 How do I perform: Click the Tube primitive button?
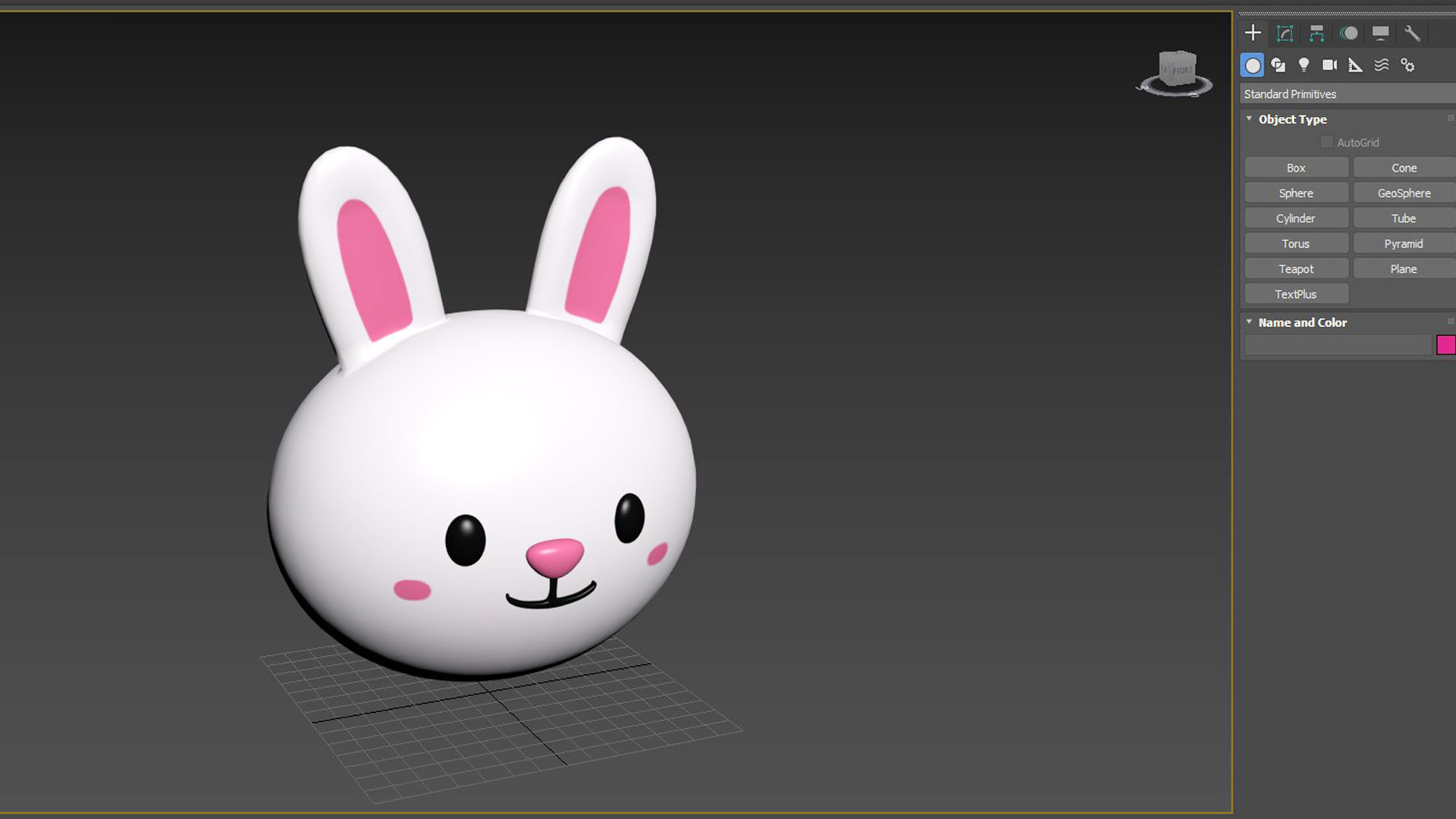tap(1404, 218)
